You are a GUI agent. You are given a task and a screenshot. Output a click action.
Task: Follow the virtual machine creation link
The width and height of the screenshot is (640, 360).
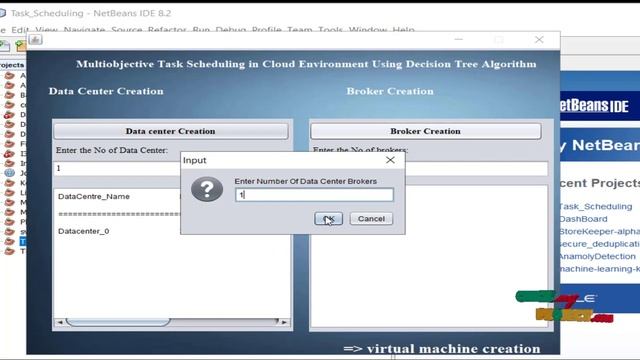pos(442,349)
